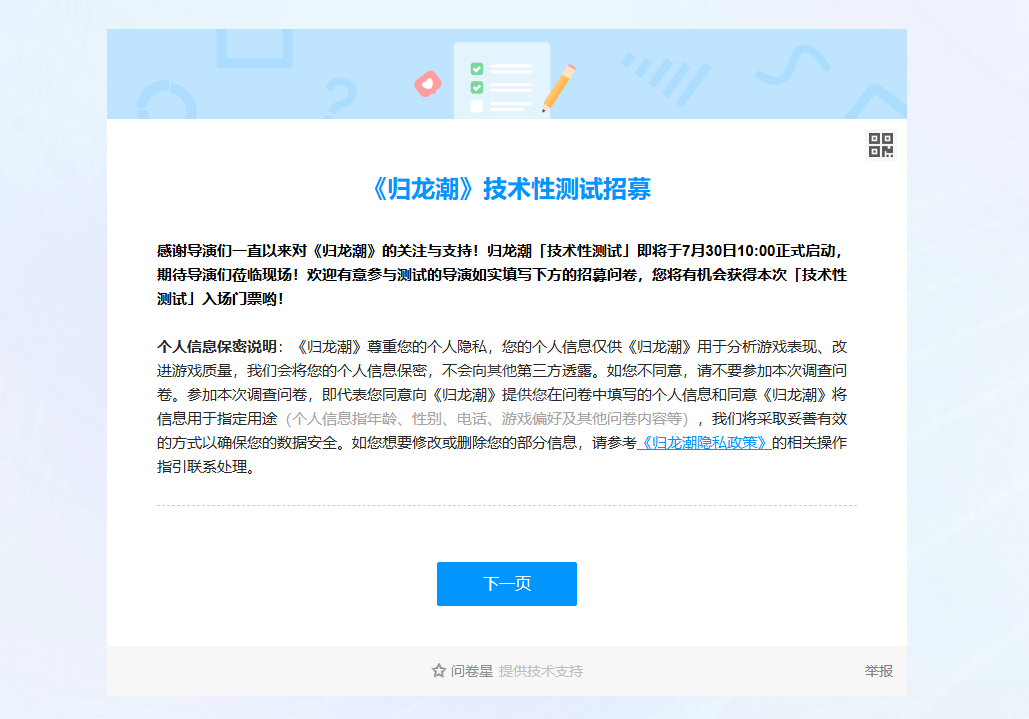Click the star icon beside 问卷星
This screenshot has width=1029, height=719.
[439, 670]
